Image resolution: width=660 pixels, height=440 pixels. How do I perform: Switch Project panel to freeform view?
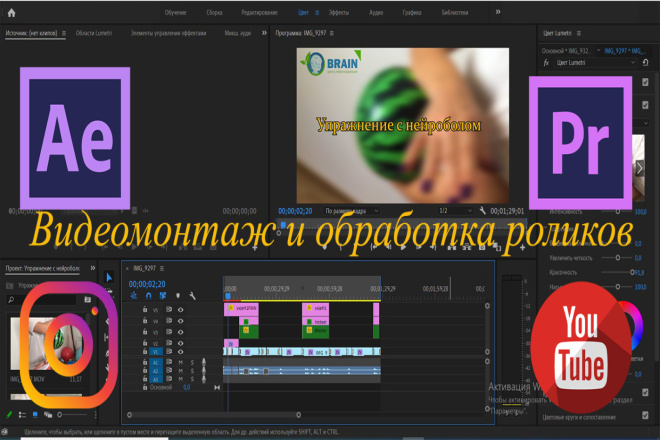coord(48,415)
